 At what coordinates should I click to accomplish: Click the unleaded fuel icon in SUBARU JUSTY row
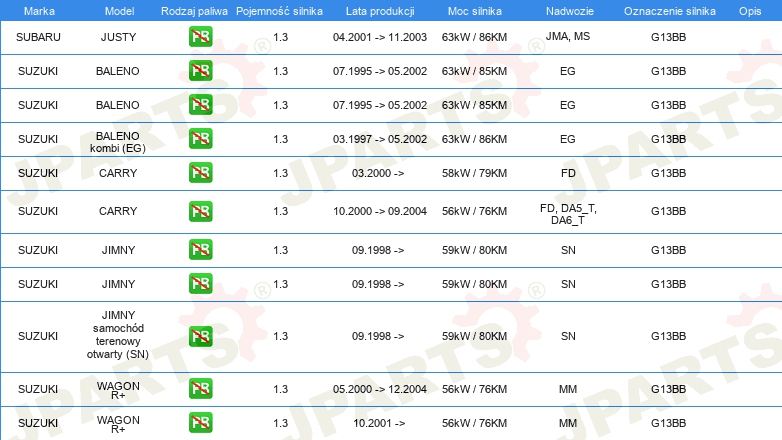pos(200,36)
